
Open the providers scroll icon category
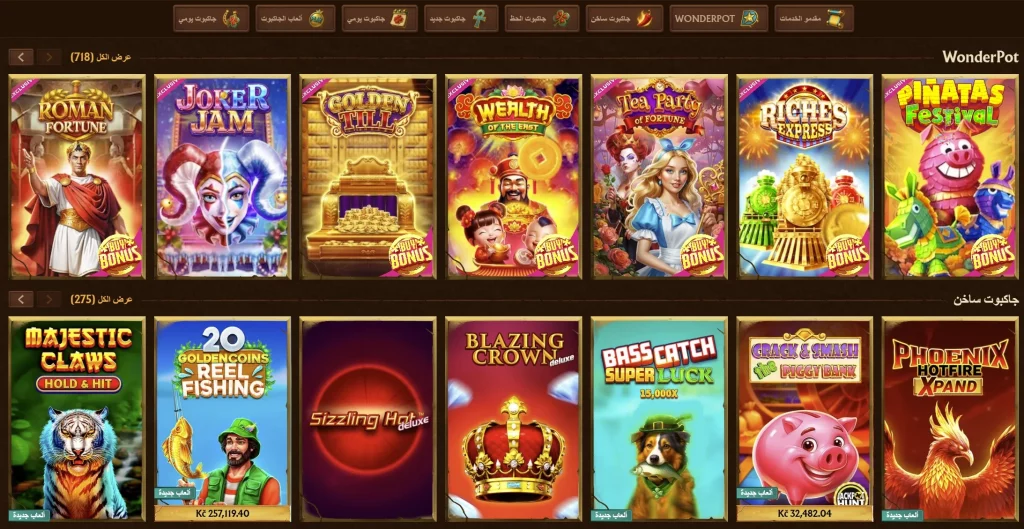point(814,18)
